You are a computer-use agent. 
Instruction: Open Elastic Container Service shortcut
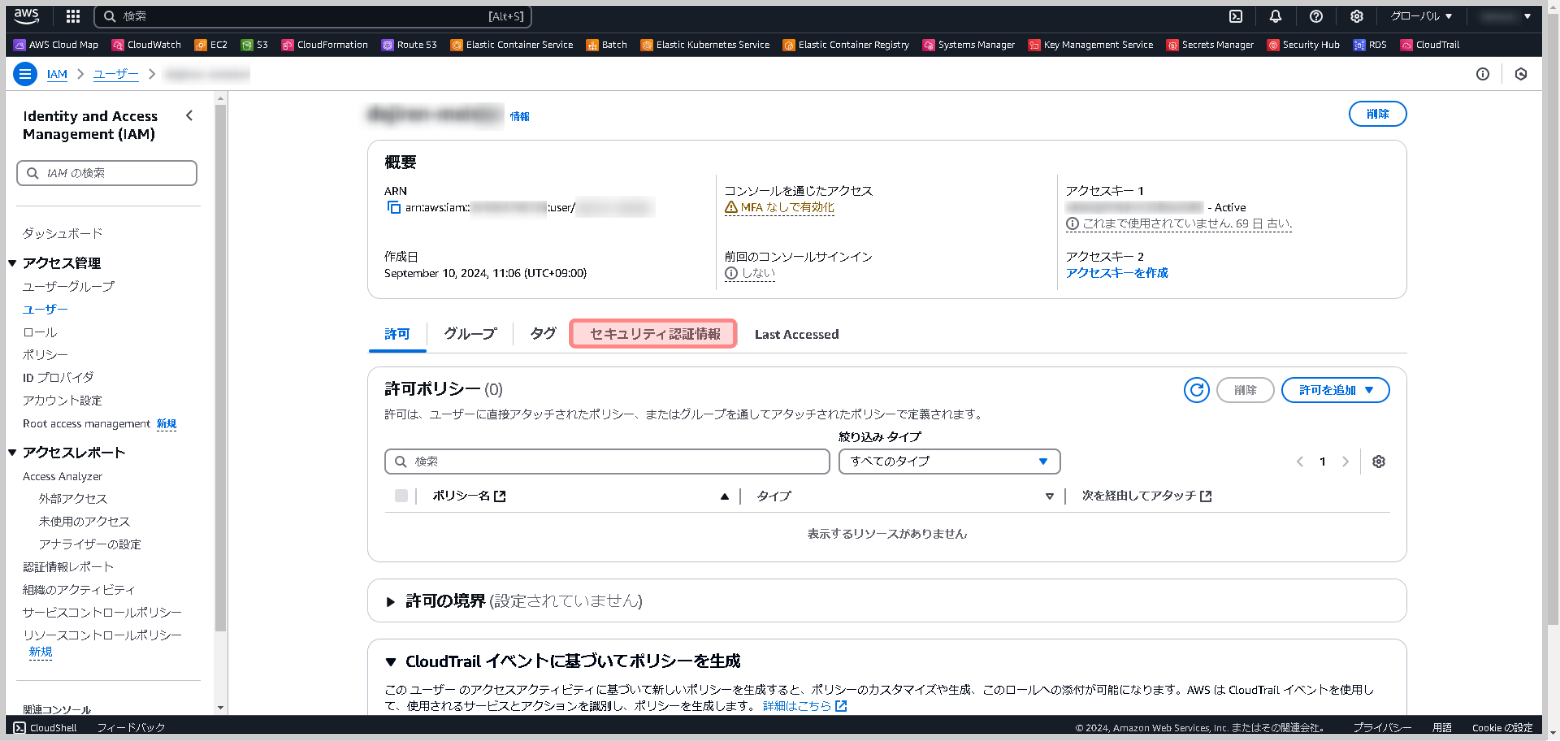point(512,45)
